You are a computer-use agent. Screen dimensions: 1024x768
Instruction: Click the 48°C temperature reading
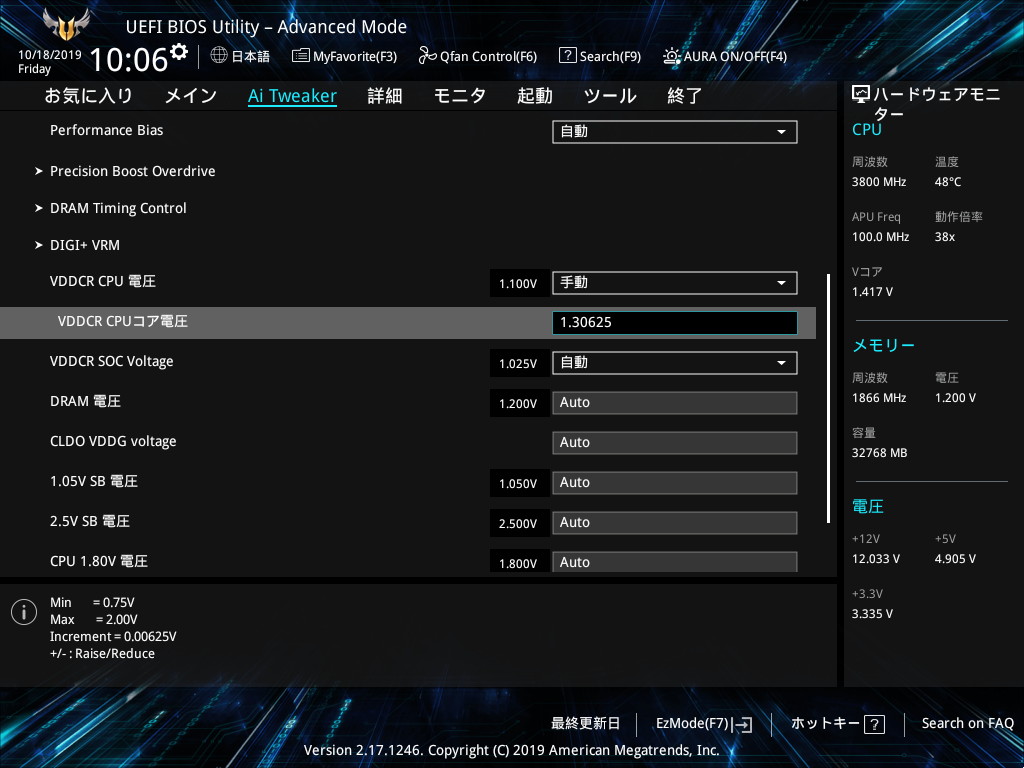(948, 182)
